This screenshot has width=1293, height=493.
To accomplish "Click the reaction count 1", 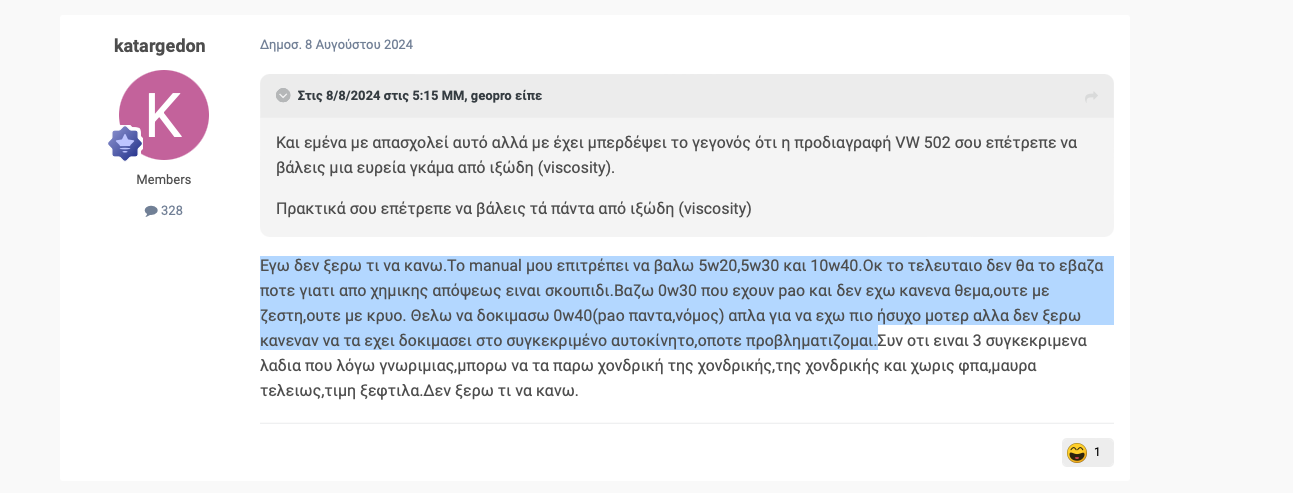I will coord(1097,453).
